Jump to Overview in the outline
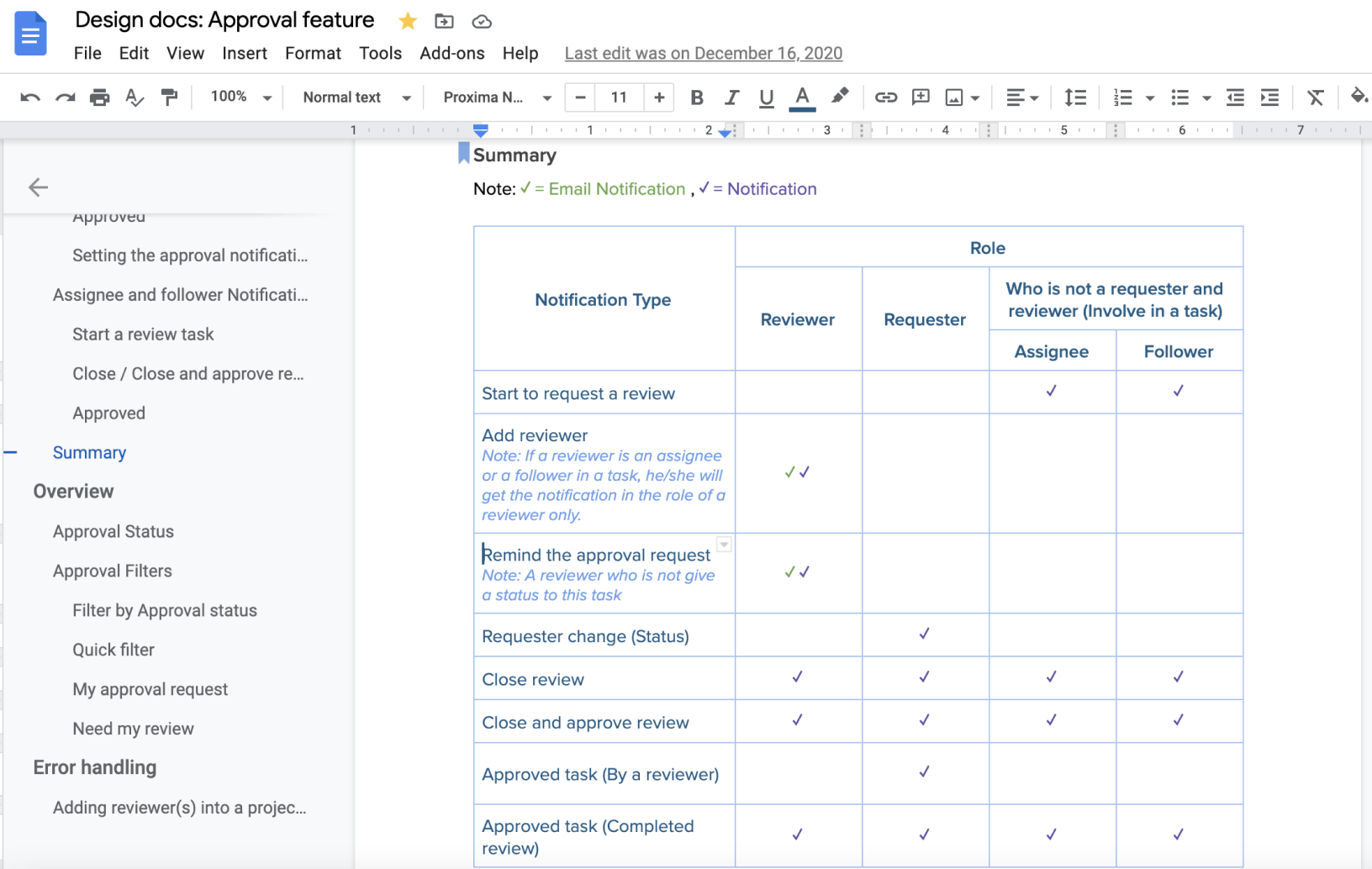The width and height of the screenshot is (1372, 869). click(x=73, y=491)
